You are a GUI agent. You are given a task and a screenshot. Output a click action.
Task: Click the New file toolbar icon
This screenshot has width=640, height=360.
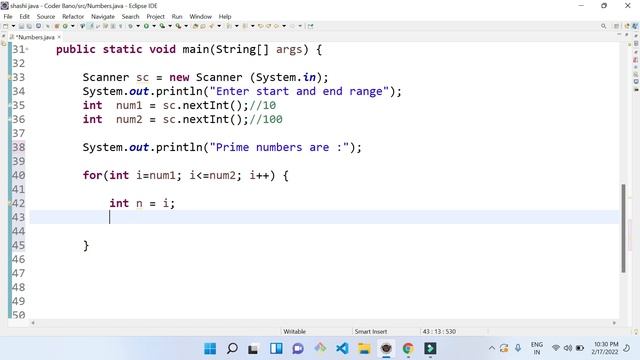[x=5, y=26]
